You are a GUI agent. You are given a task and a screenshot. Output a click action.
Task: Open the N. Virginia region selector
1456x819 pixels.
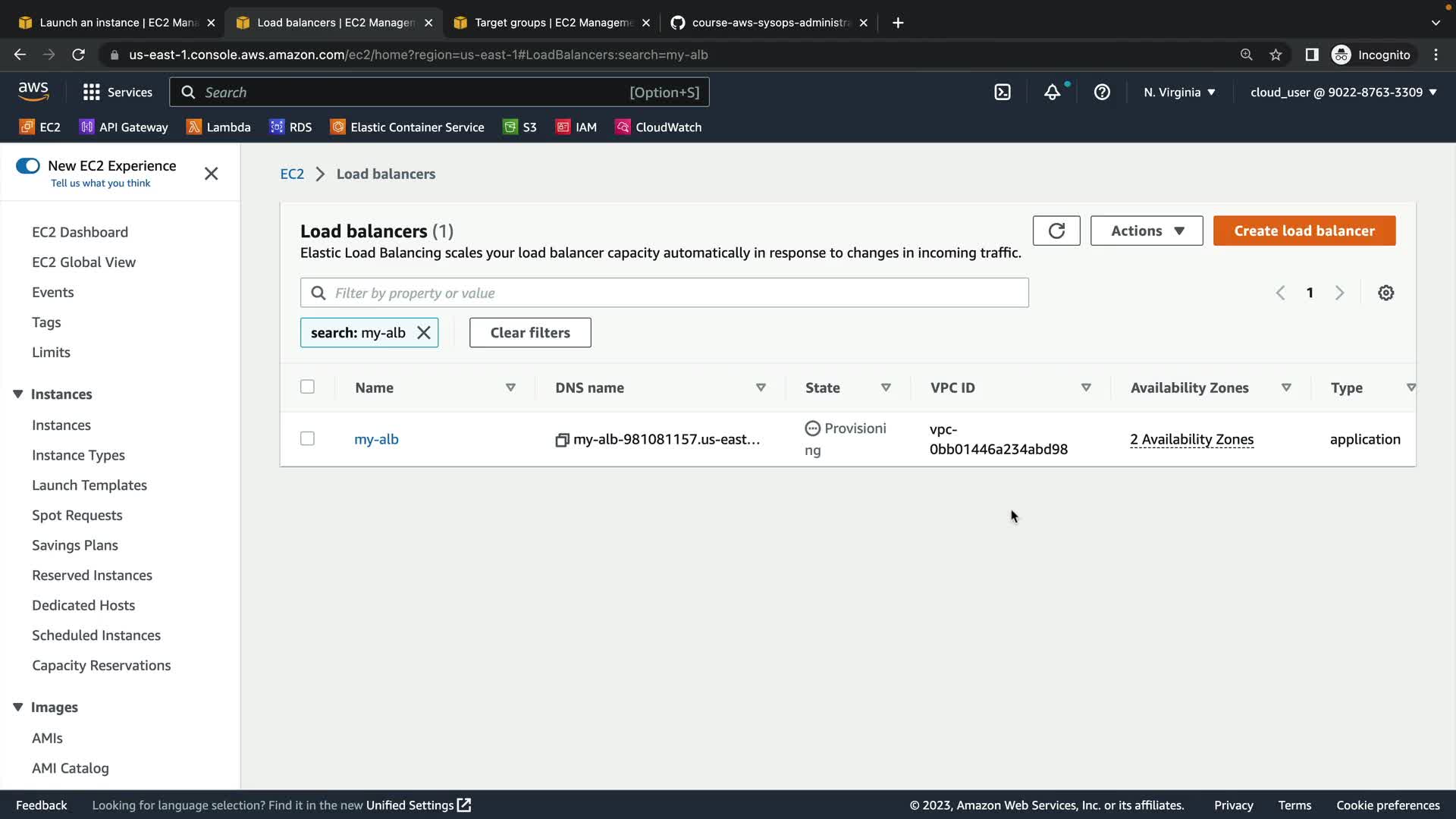tap(1179, 93)
